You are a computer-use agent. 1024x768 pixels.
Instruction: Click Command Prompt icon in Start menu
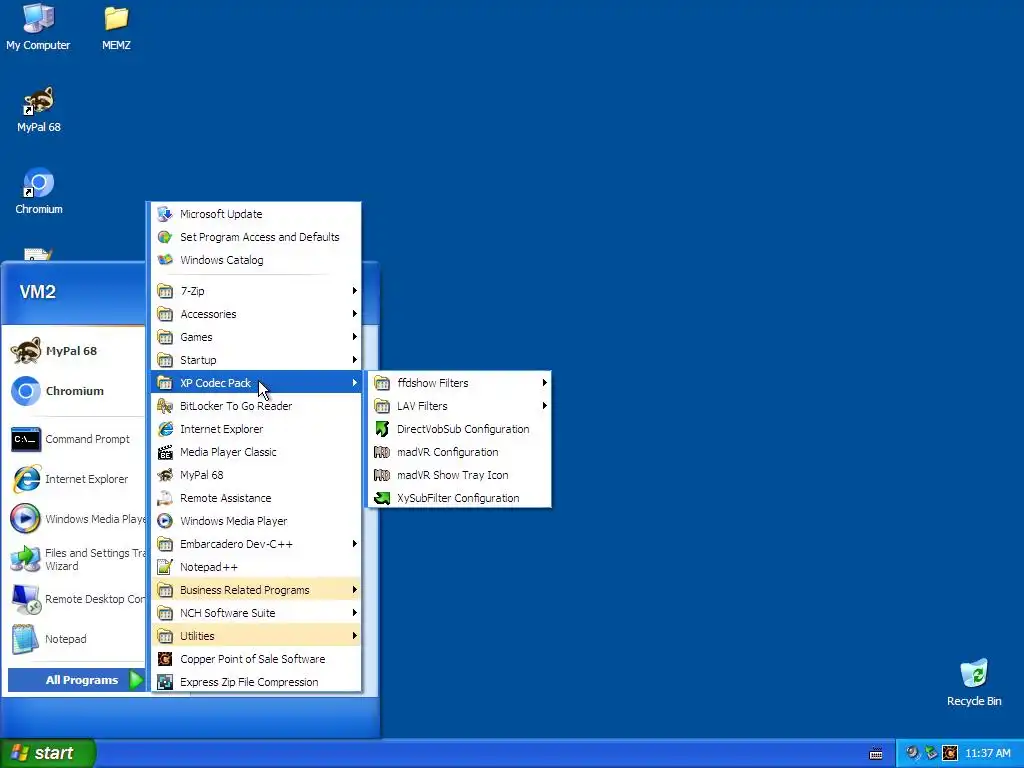25,440
